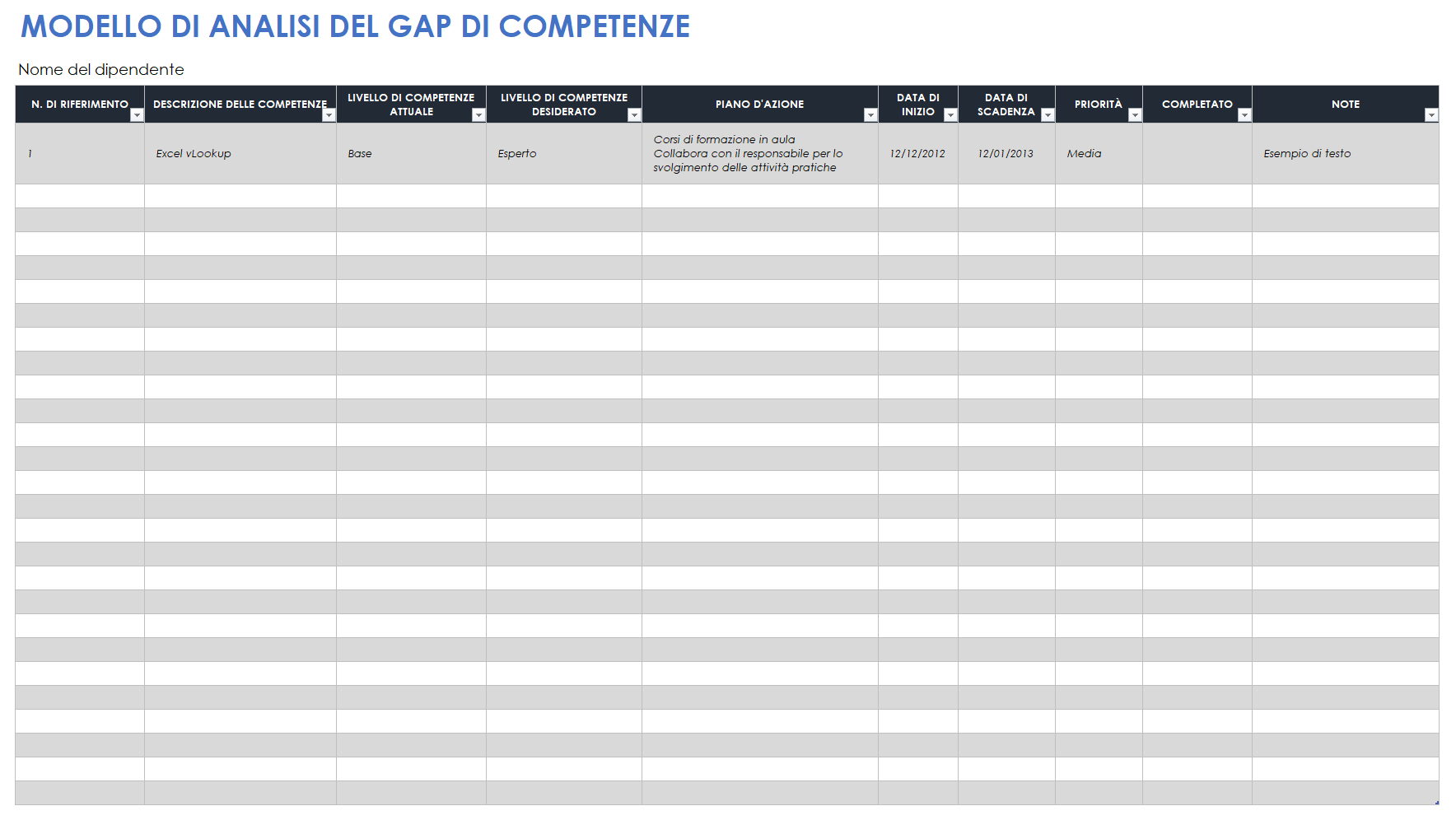This screenshot has width=1456, height=820.
Task: Open the COMPLETATO filter dropdown
Action: 1244,115
